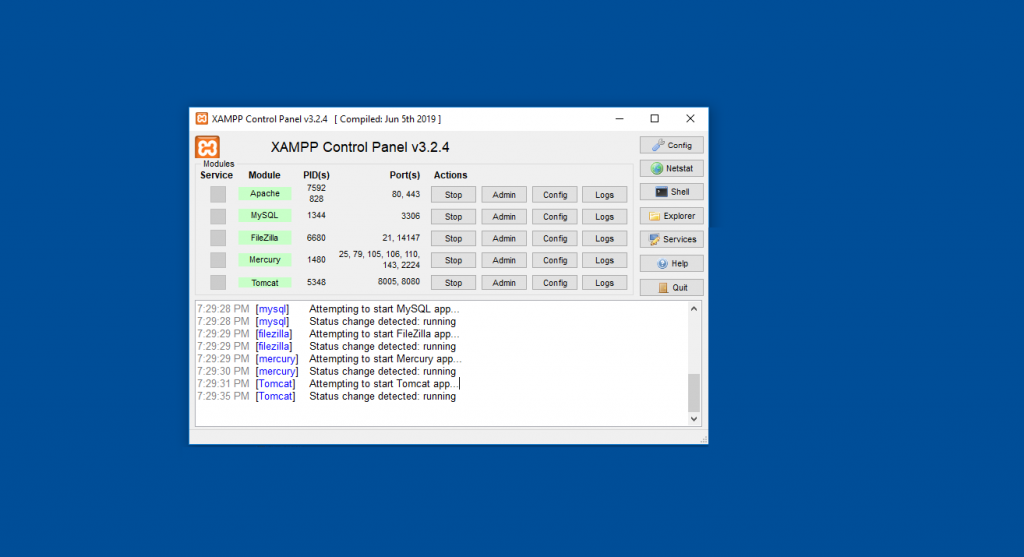Open Tomcat Admin

[504, 283]
